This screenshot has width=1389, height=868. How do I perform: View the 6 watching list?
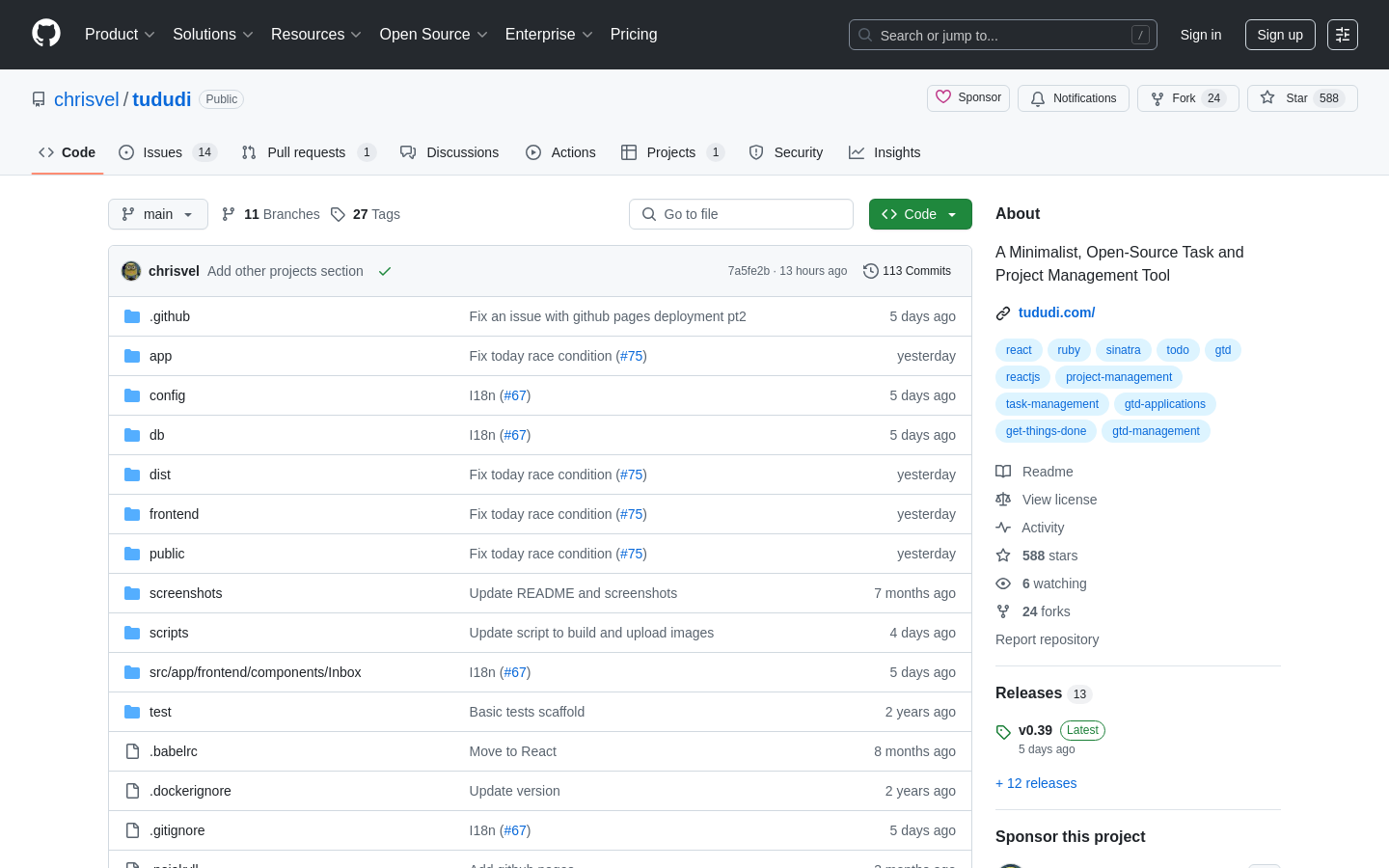(x=1041, y=583)
